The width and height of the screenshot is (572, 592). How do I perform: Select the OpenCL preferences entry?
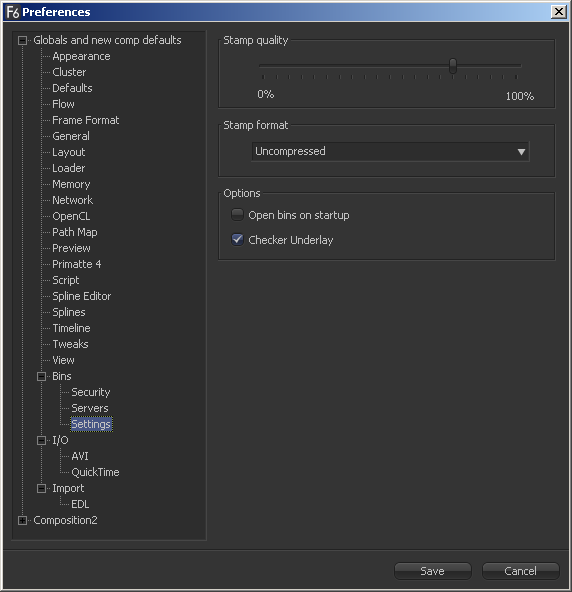click(71, 216)
